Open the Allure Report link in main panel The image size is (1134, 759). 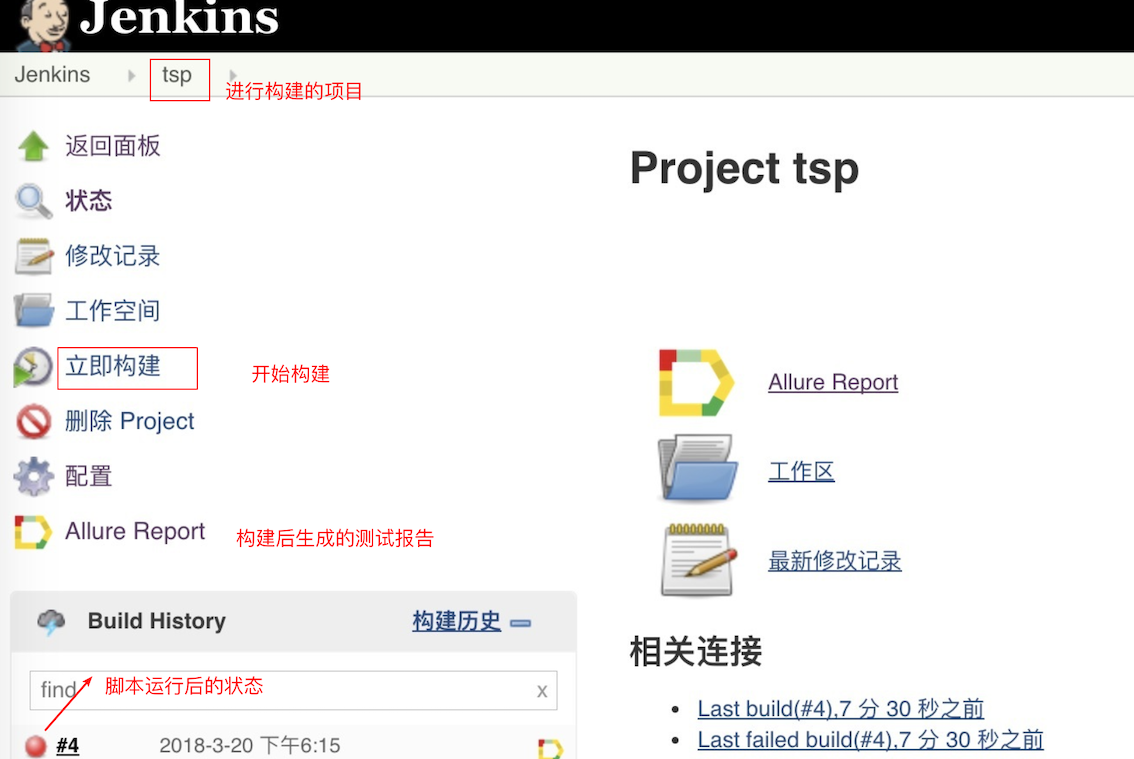[833, 382]
